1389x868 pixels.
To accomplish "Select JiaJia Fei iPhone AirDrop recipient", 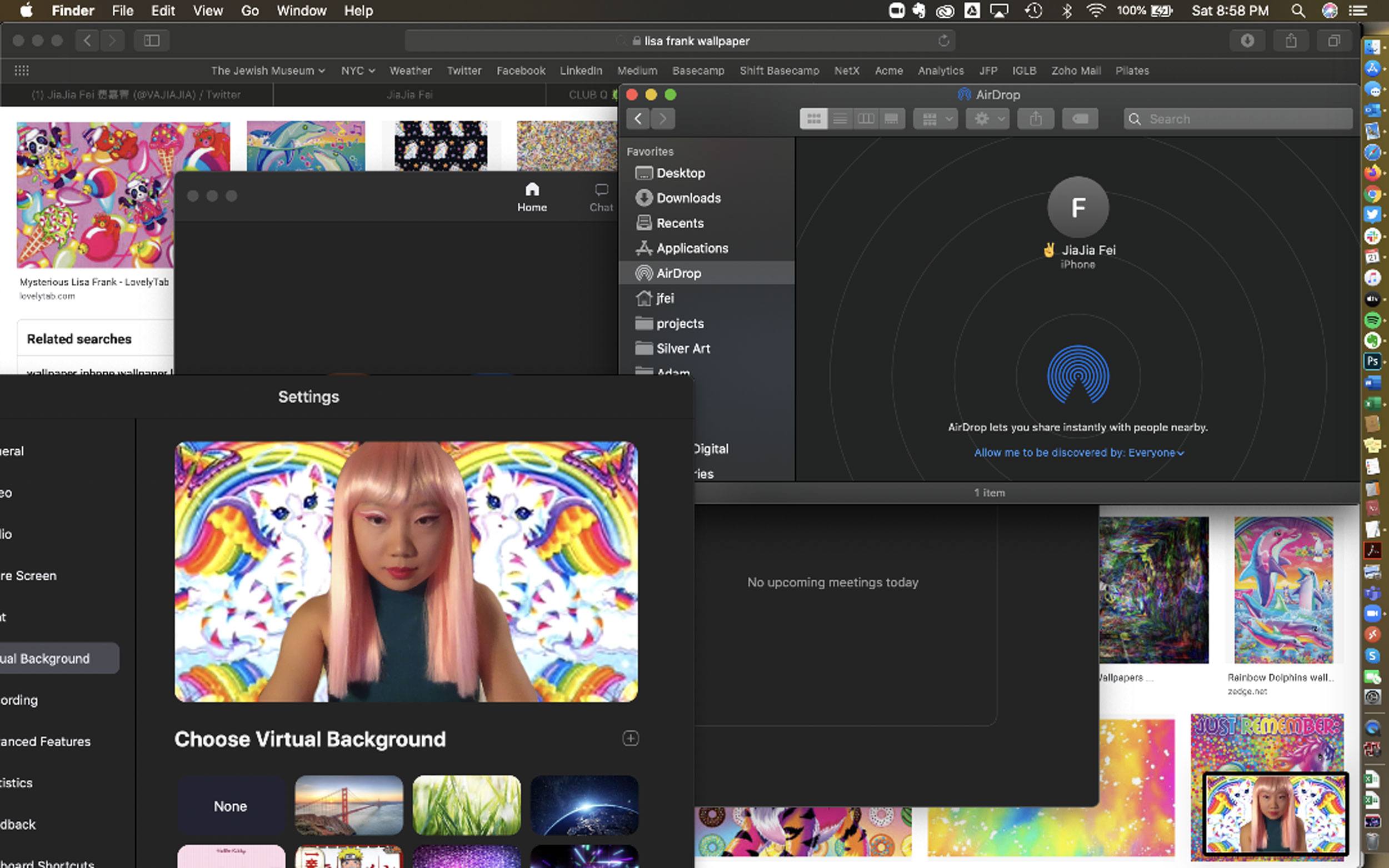I will (1078, 223).
